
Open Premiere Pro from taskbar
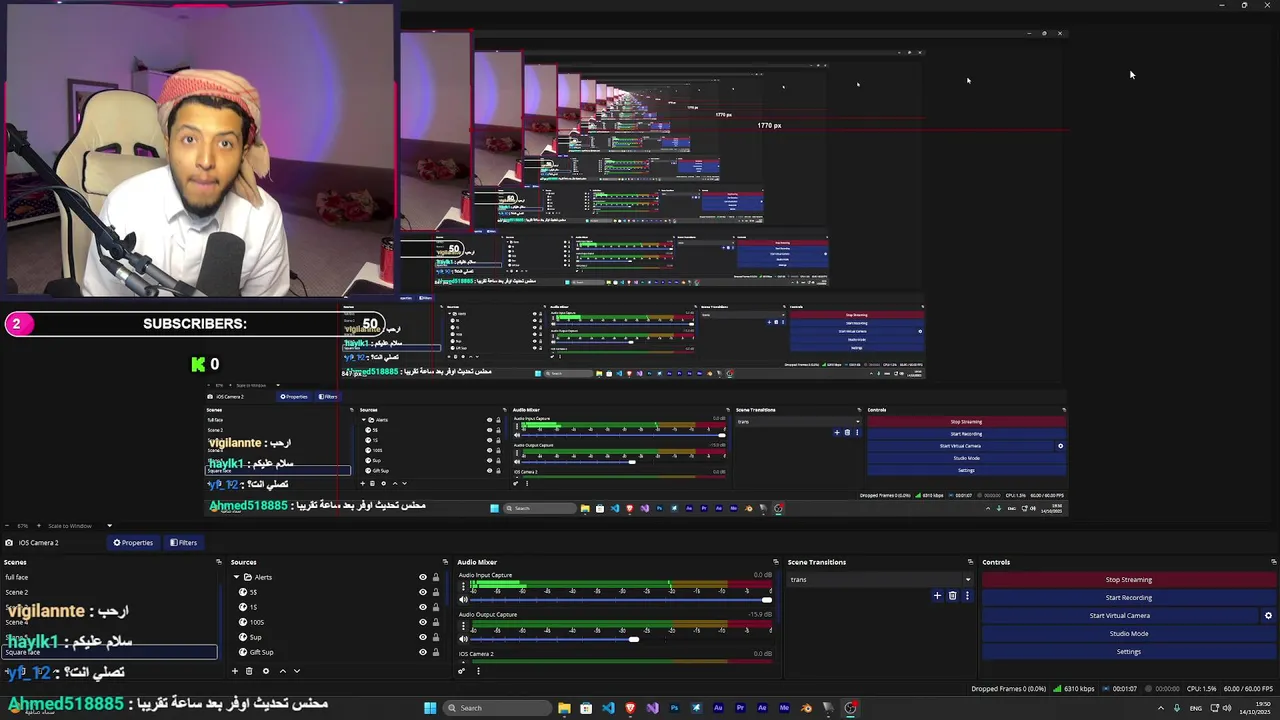point(740,708)
